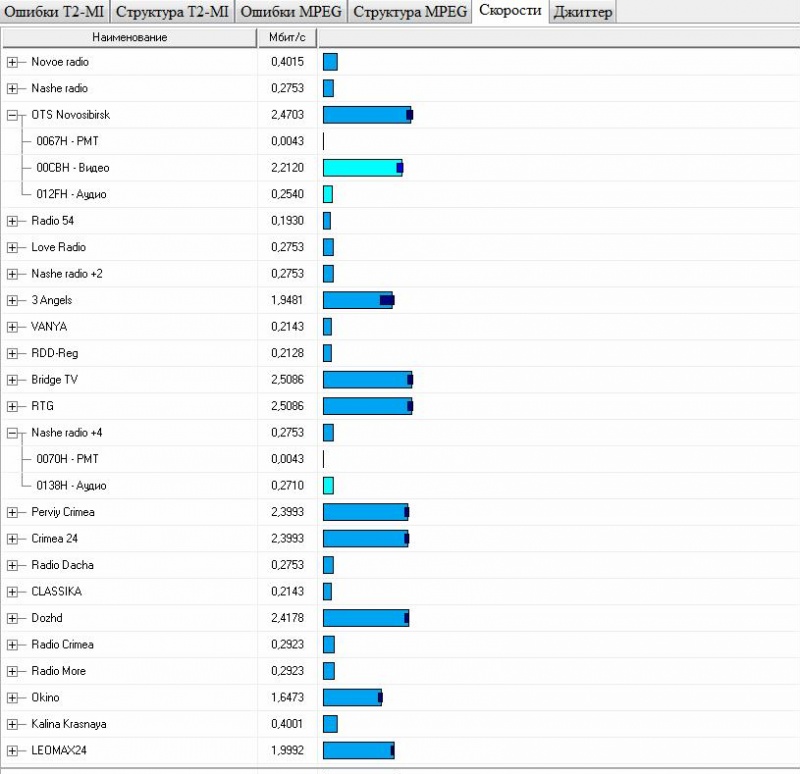Collapse the OTS Novosibirsk tree node

13,115
